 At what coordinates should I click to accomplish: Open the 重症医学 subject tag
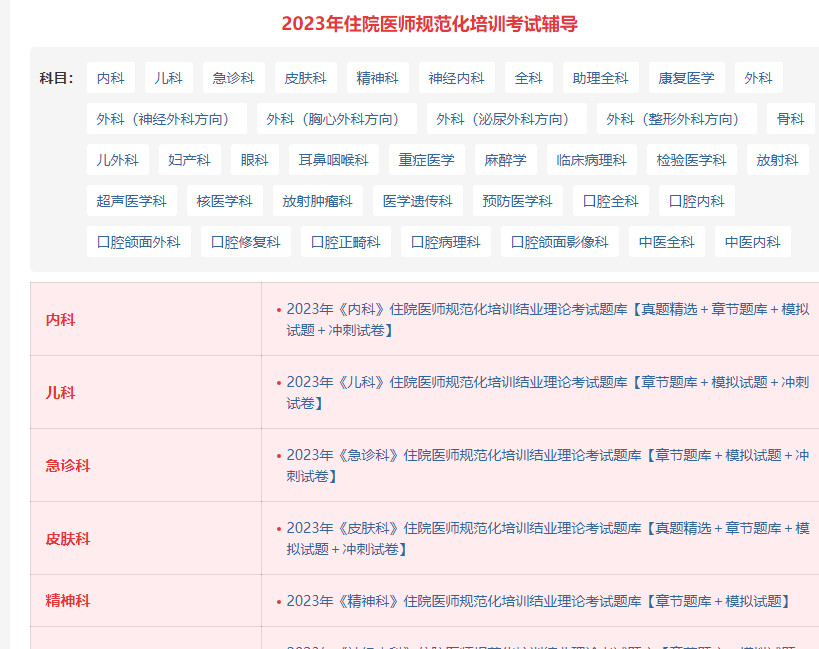pyautogui.click(x=427, y=160)
